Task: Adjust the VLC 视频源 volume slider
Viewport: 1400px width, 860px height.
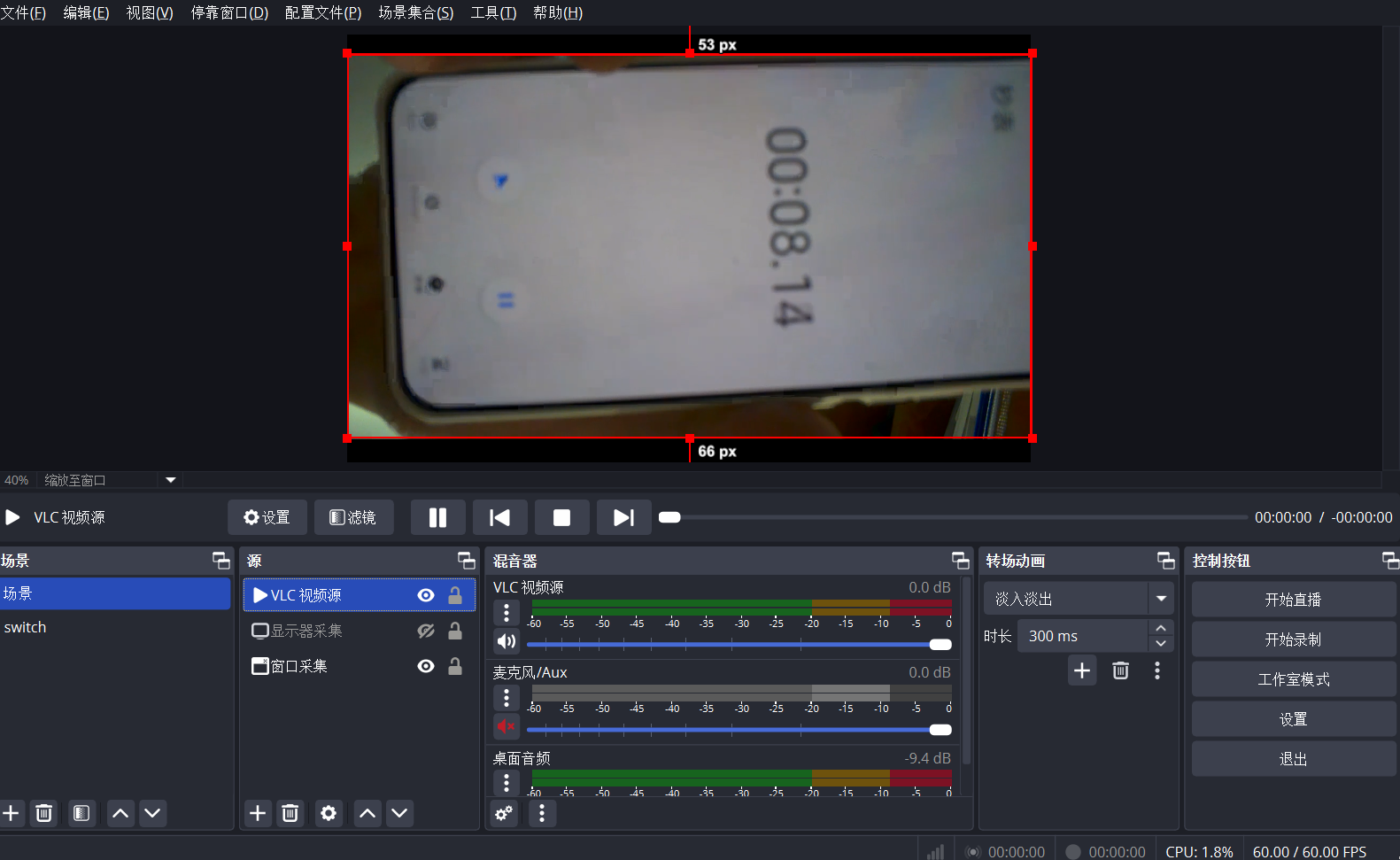Action: tap(739, 644)
